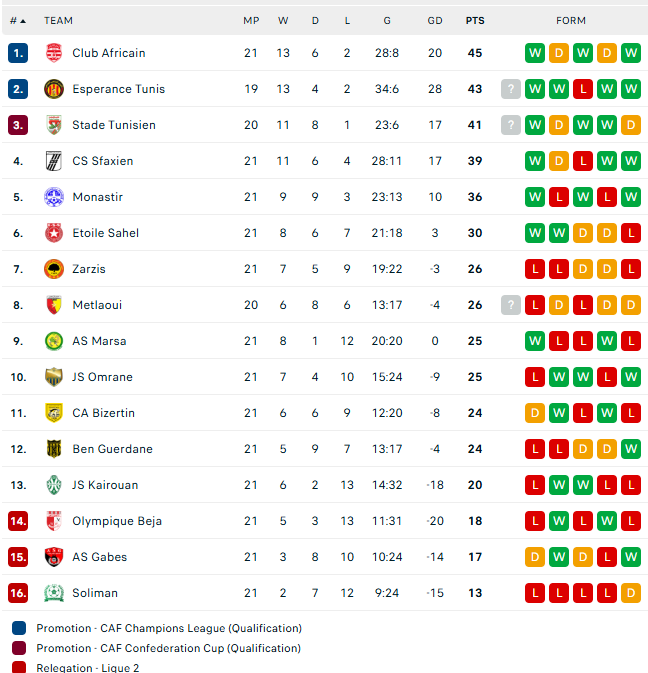648x673 pixels.
Task: Click the Stade Tunisien club logo
Action: point(54,125)
